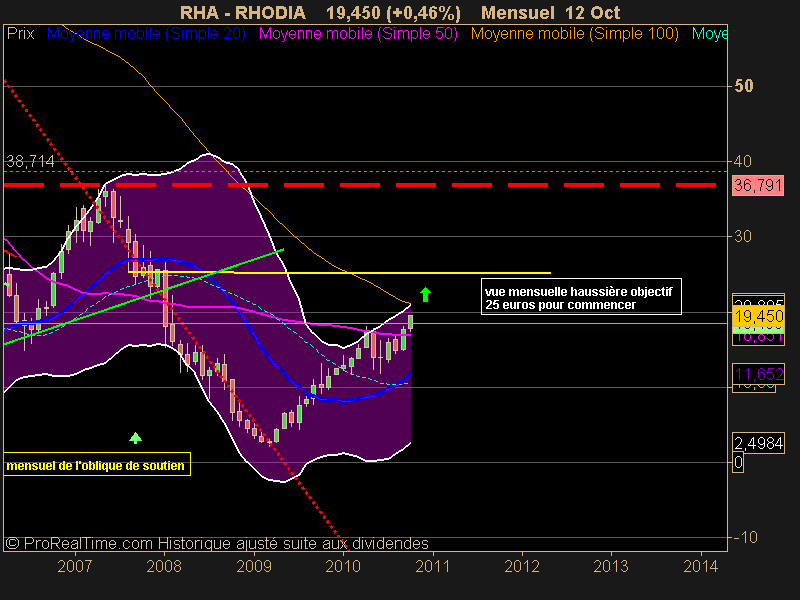Image resolution: width=800 pixels, height=600 pixels.
Task: Select the purple 11,652 price label
Action: click(x=758, y=374)
